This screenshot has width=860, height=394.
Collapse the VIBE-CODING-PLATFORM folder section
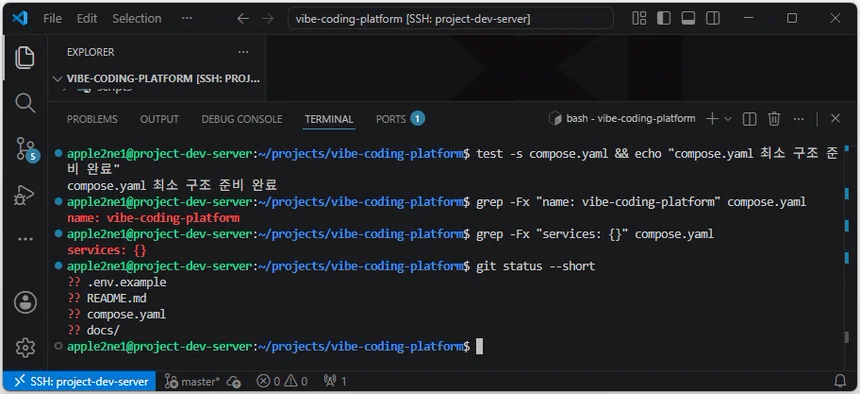(156, 78)
